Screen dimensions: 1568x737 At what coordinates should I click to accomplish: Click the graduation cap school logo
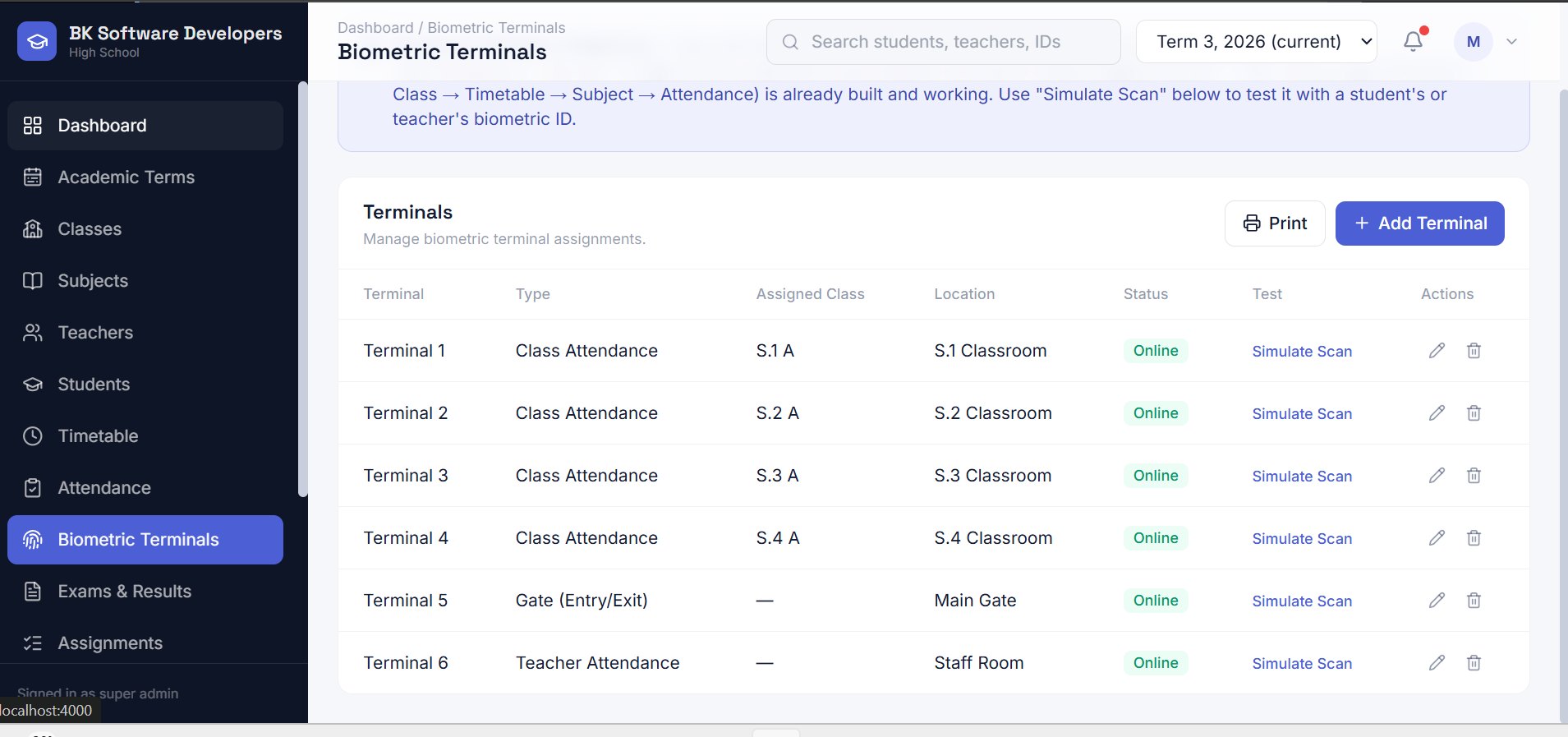point(37,41)
